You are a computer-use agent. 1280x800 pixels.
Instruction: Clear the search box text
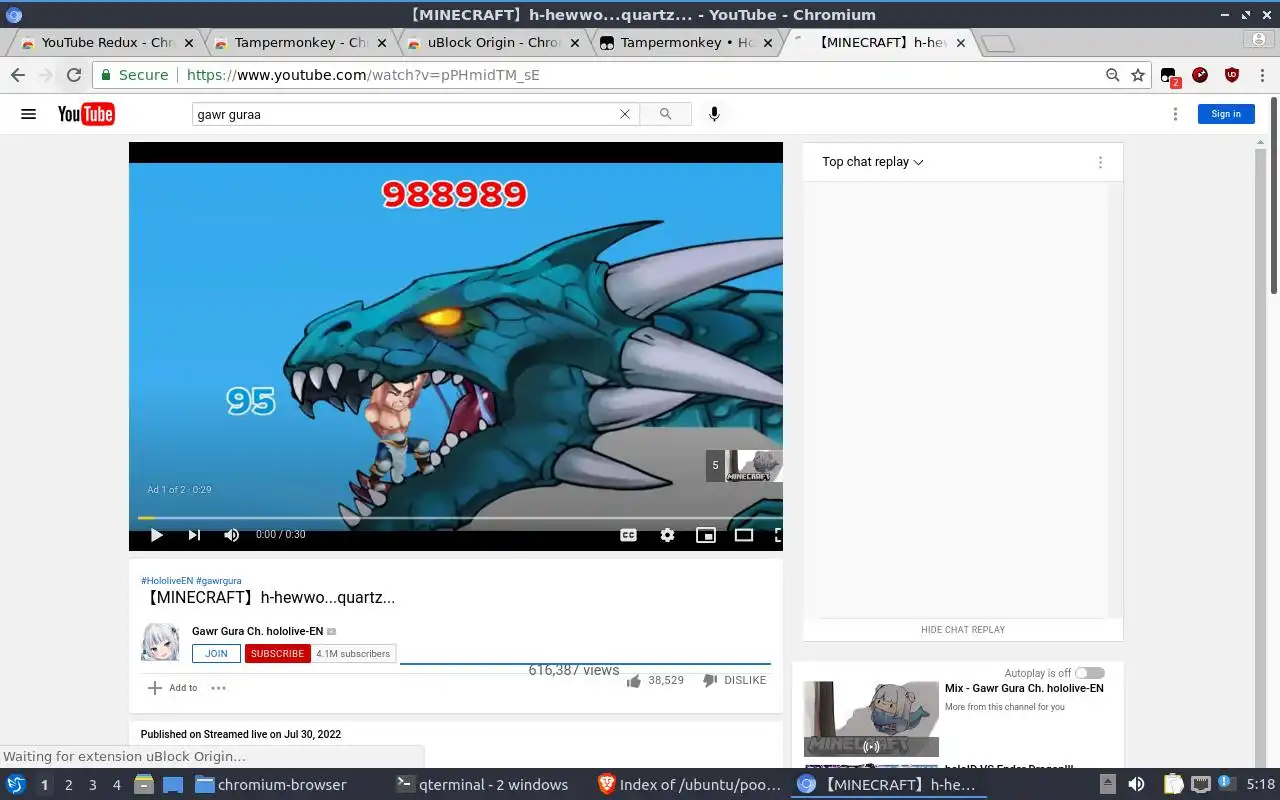[625, 114]
